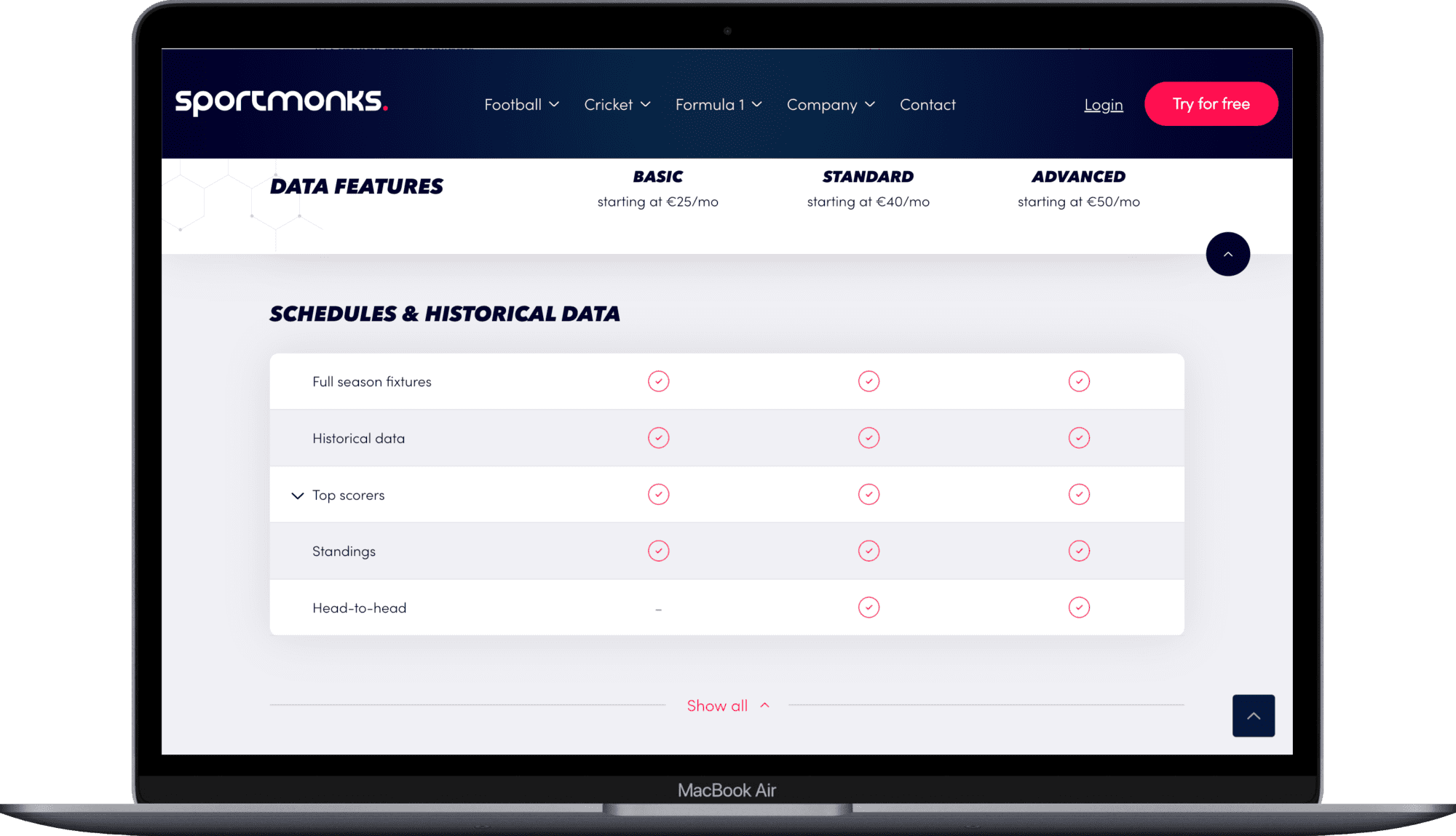The image size is (1456, 836).
Task: Click the Historical data checkmark under Advanced
Action: pyautogui.click(x=1079, y=437)
